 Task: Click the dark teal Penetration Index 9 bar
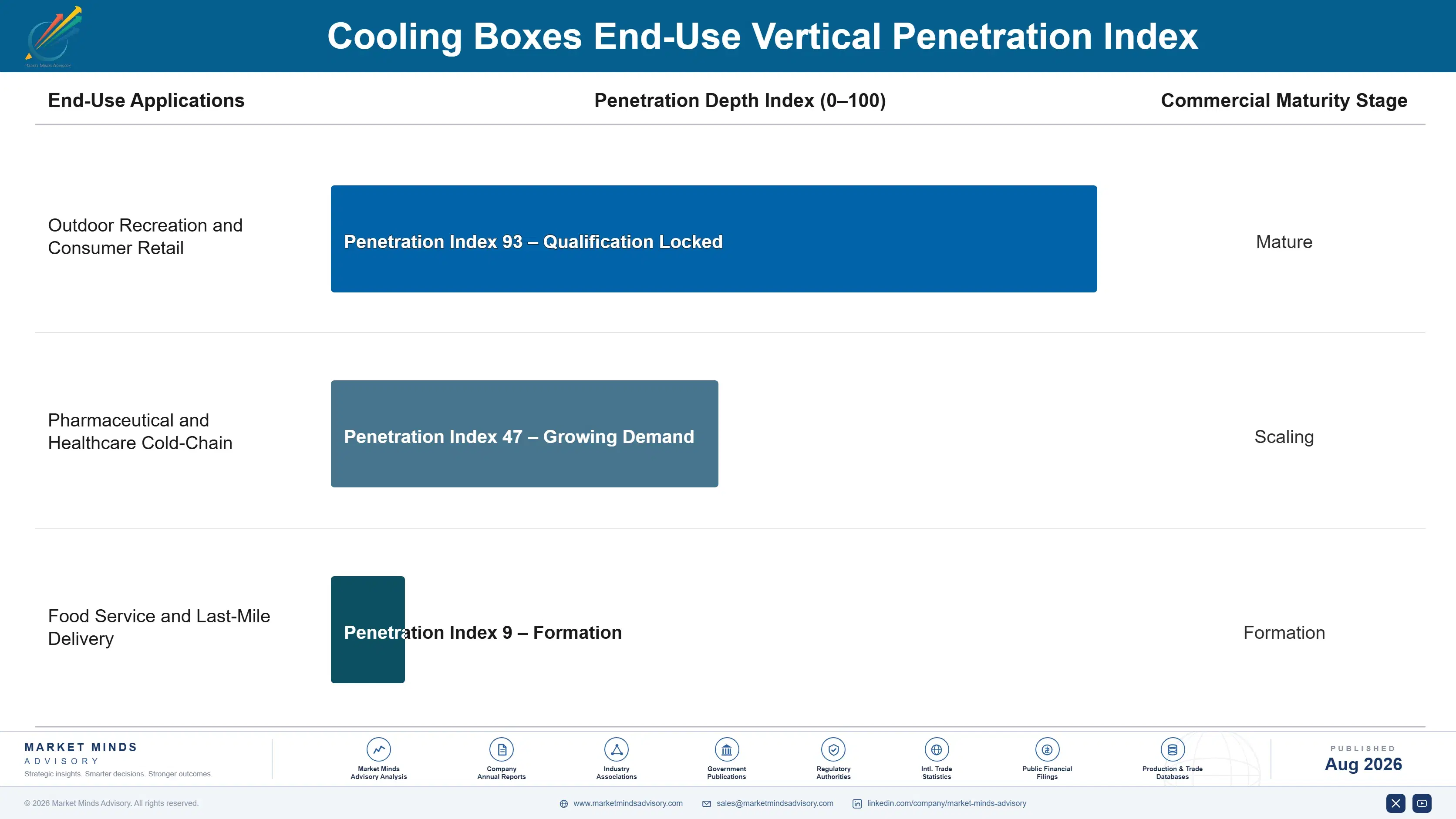click(368, 630)
